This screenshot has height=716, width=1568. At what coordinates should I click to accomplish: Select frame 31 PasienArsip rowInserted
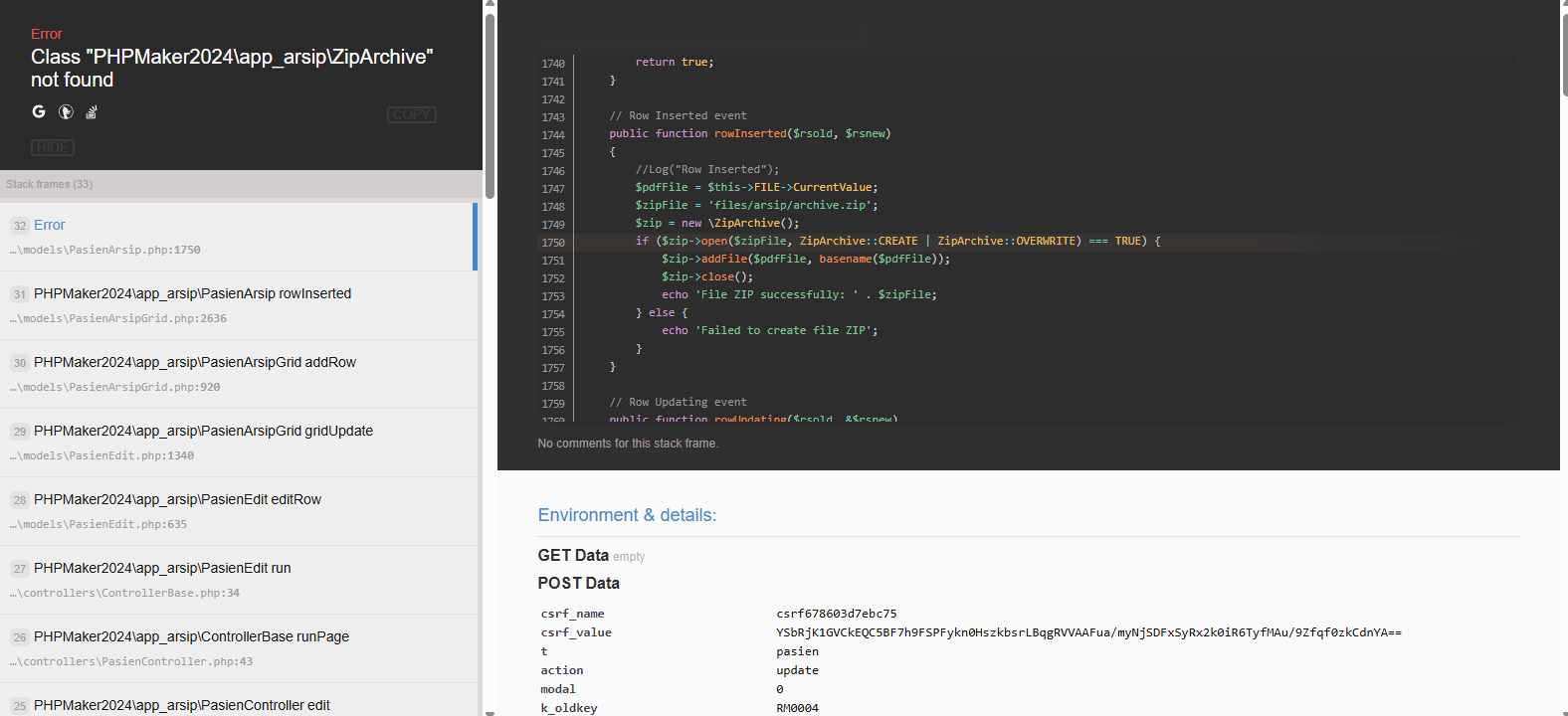pos(239,305)
